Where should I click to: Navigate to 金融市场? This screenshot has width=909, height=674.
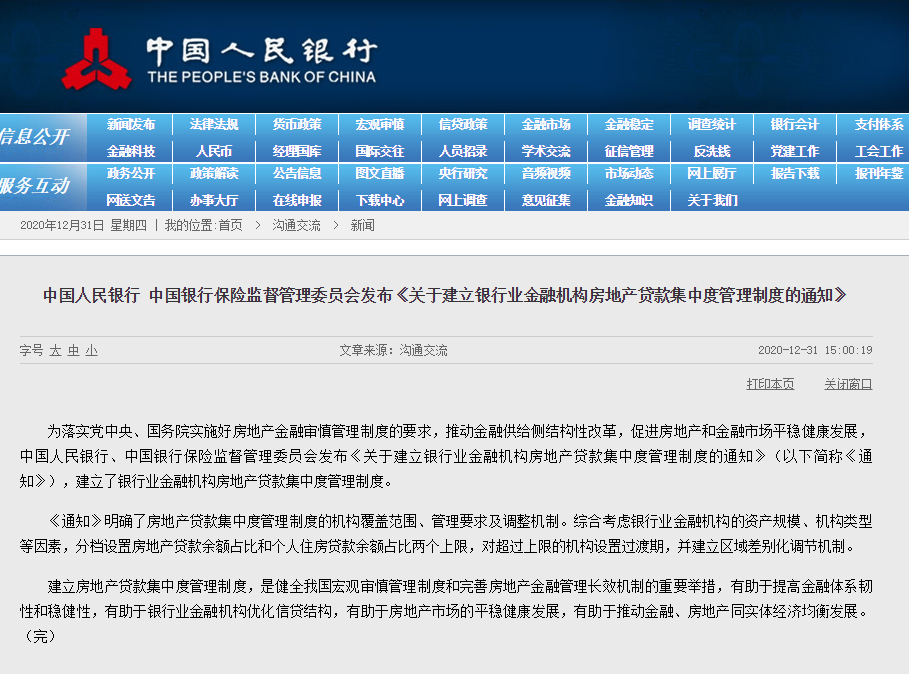(x=546, y=125)
